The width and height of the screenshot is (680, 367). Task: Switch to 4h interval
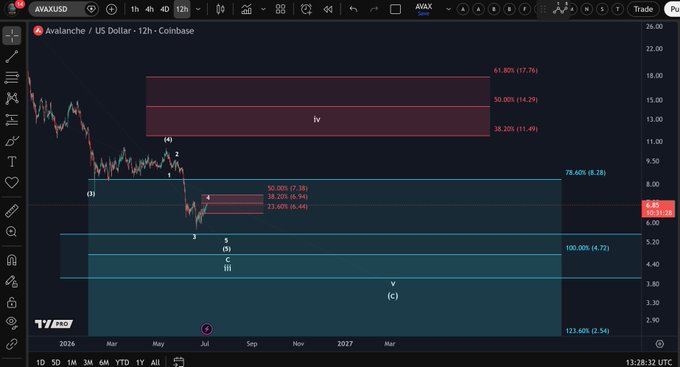150,9
